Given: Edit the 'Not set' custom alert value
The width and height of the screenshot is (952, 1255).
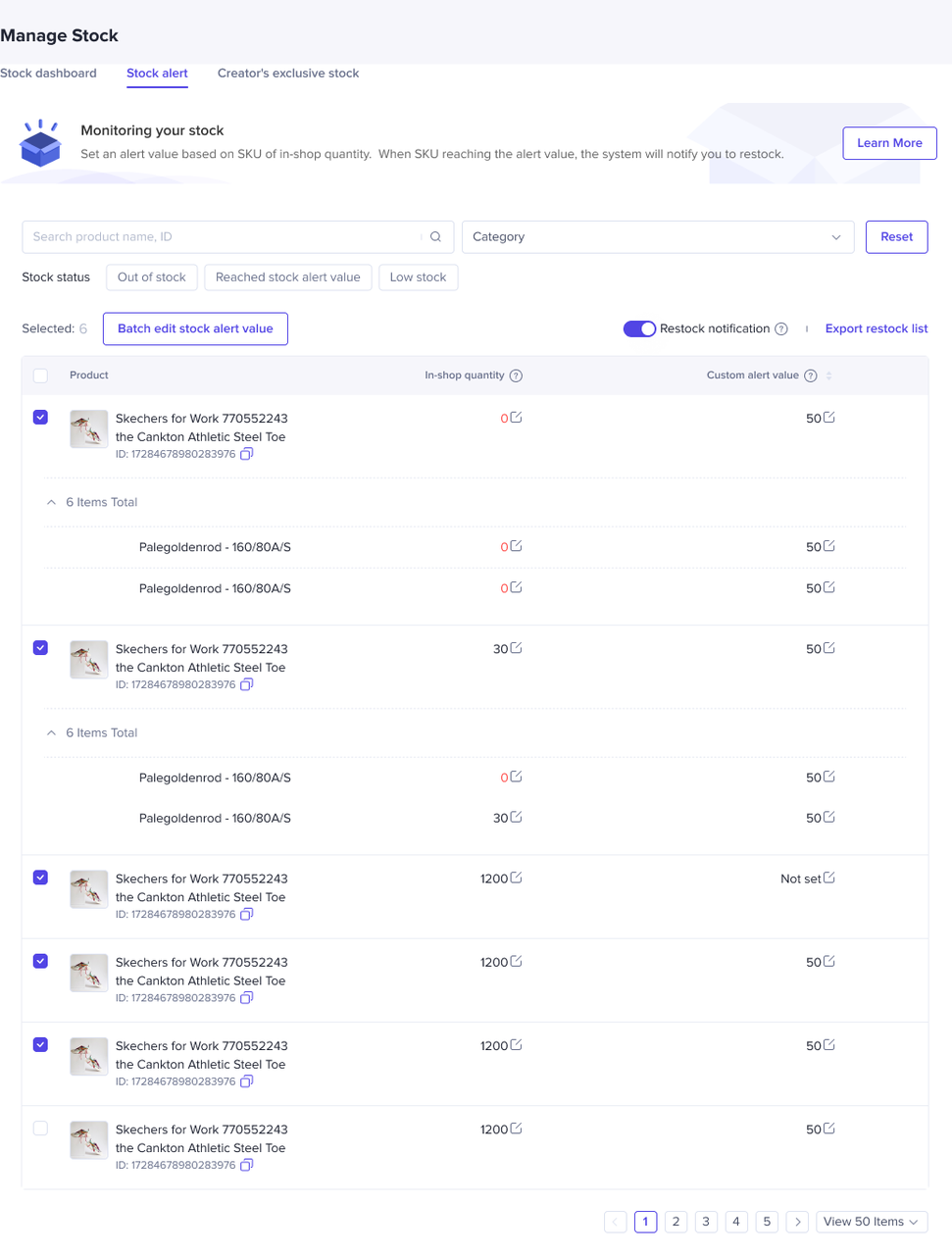Looking at the screenshot, I should coord(829,878).
